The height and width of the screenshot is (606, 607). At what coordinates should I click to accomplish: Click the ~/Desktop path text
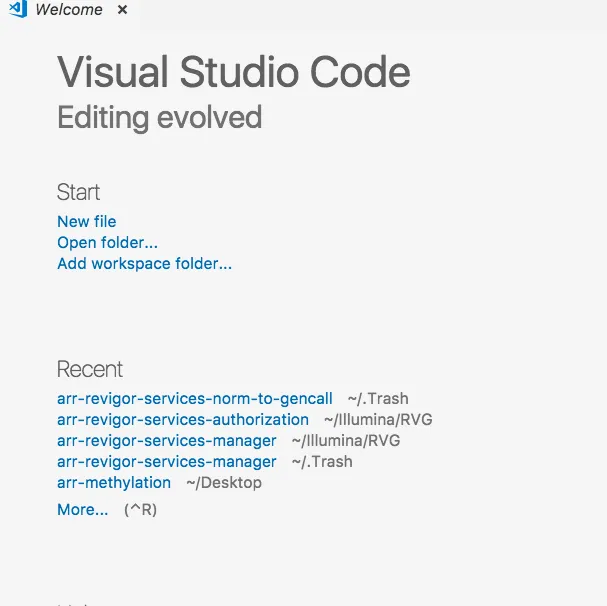224,482
